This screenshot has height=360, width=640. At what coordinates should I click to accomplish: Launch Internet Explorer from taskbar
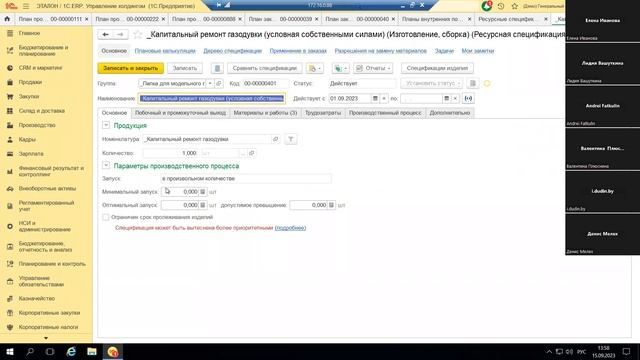pyautogui.click(x=71, y=351)
